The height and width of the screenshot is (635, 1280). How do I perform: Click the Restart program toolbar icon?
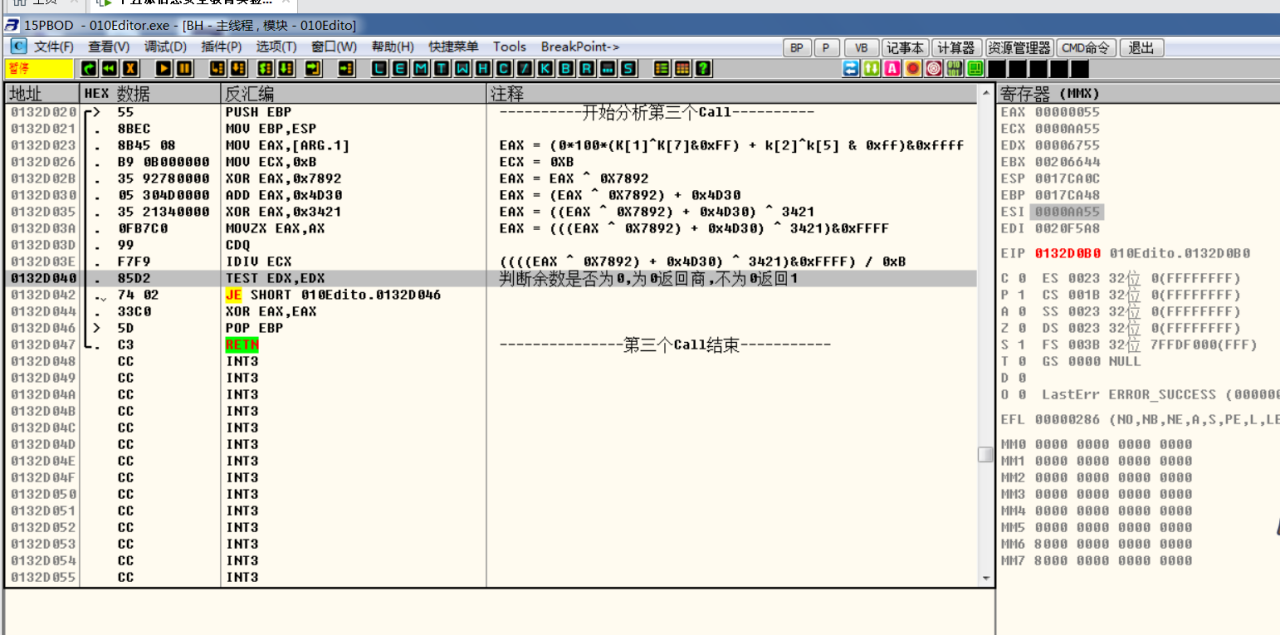pyautogui.click(x=109, y=69)
